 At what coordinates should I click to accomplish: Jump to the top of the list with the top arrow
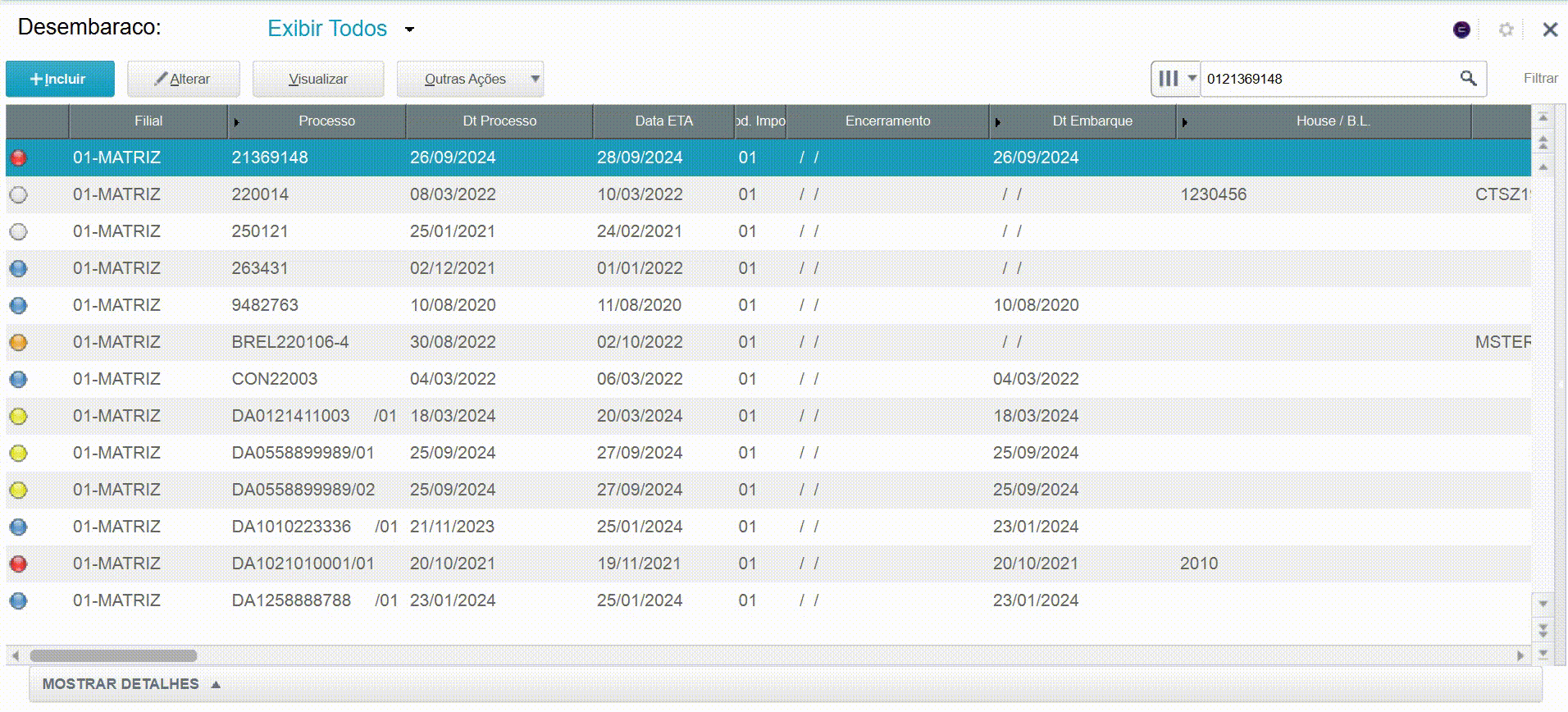tap(1543, 118)
